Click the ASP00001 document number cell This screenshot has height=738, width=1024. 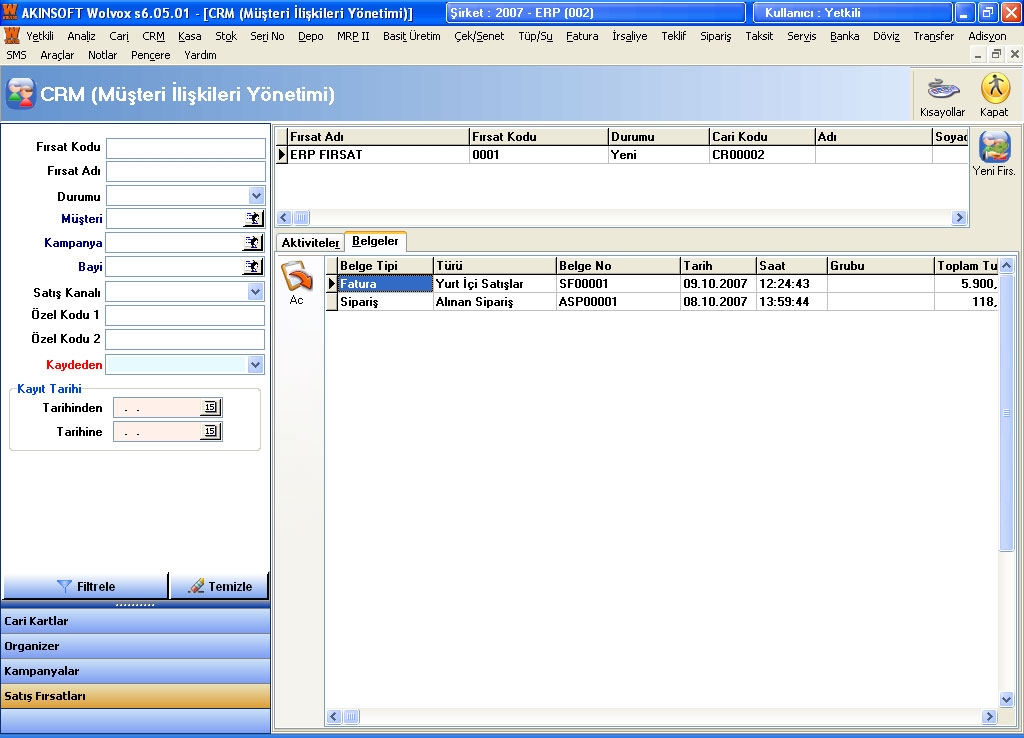618,302
